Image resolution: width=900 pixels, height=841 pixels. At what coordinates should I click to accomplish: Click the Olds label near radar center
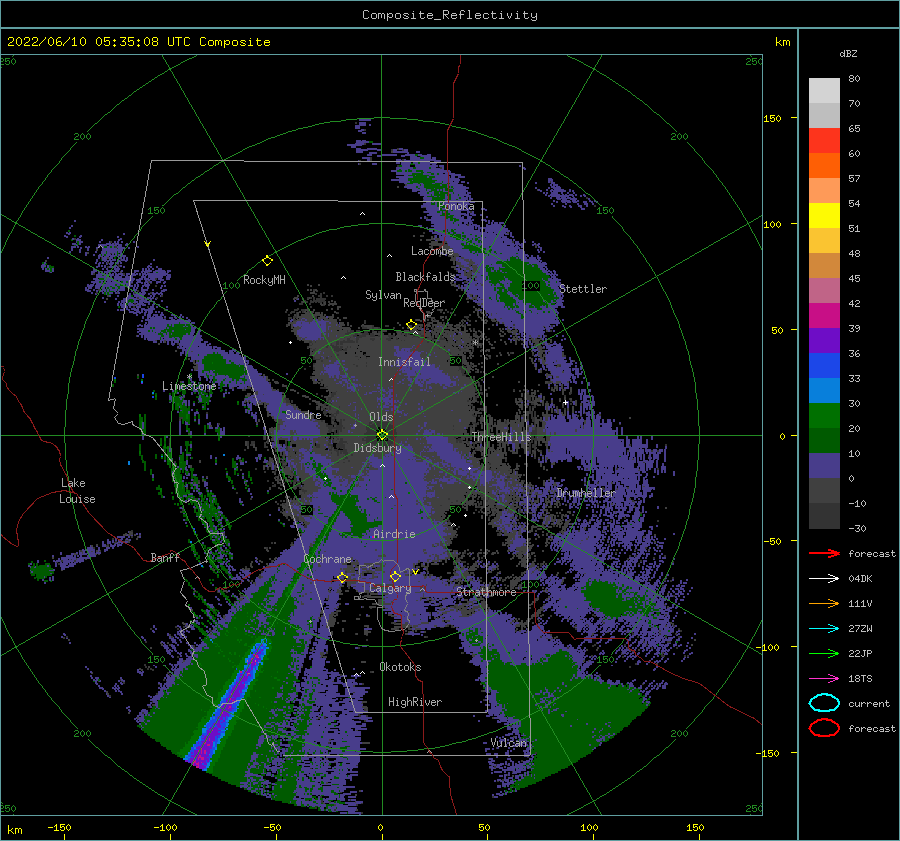point(381,417)
